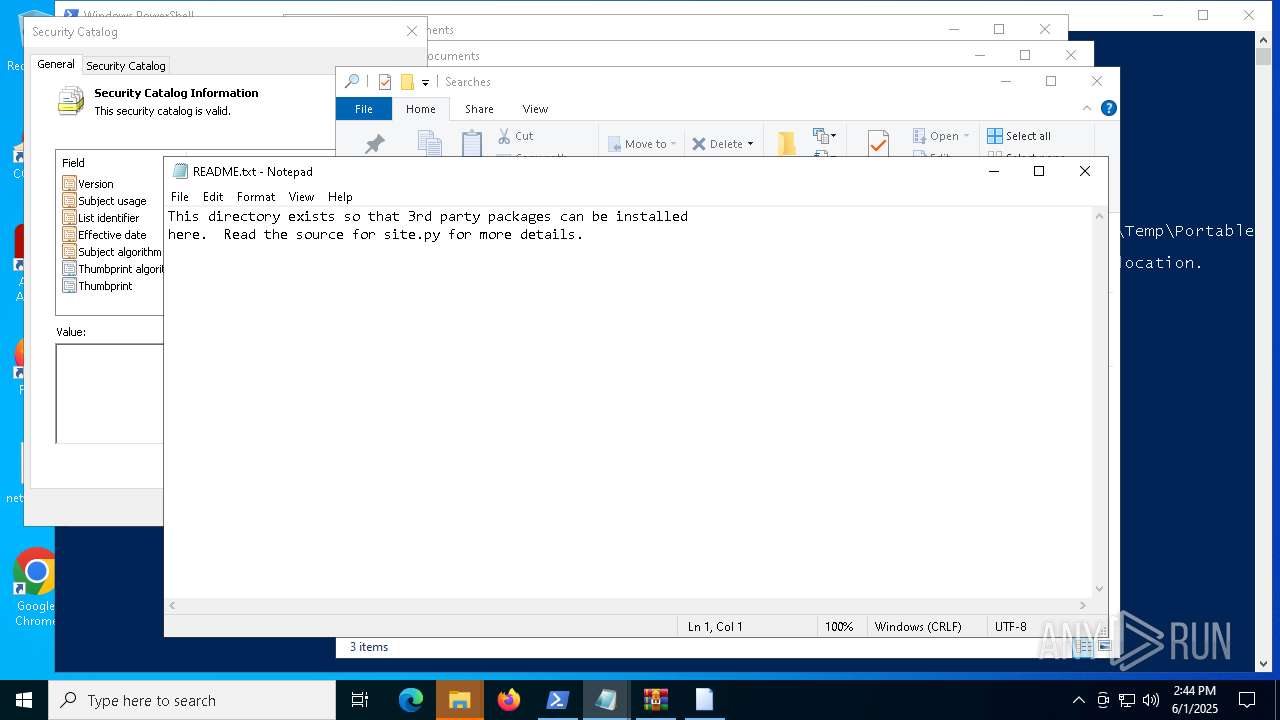Click 'Ln 1, Col 1' in Notepad status bar
The height and width of the screenshot is (720, 1280).
[715, 627]
